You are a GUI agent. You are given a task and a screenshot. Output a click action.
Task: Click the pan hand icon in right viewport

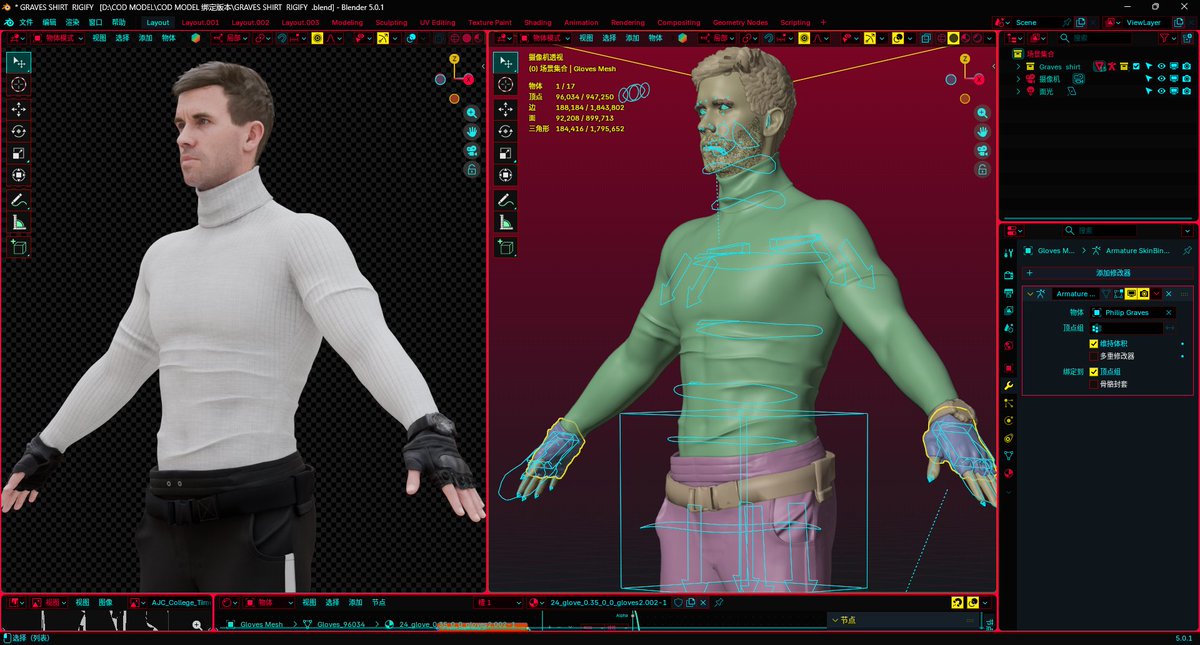pos(983,132)
